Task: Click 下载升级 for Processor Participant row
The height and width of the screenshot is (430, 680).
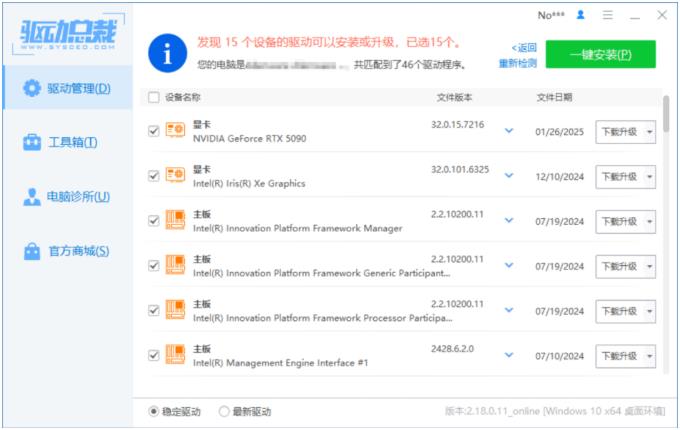Action: point(620,311)
